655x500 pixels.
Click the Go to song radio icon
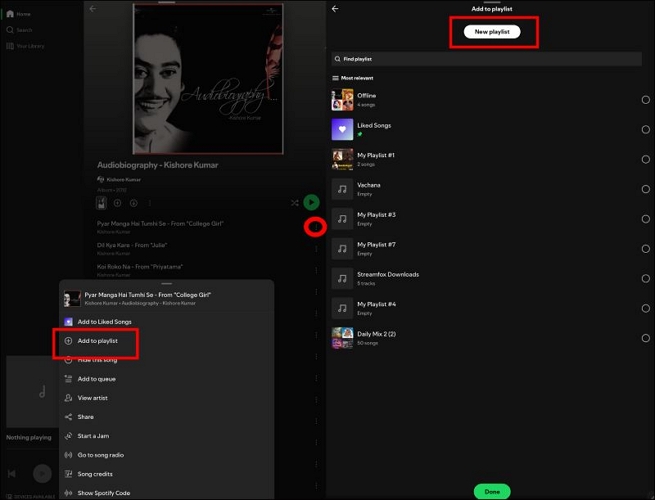point(68,455)
